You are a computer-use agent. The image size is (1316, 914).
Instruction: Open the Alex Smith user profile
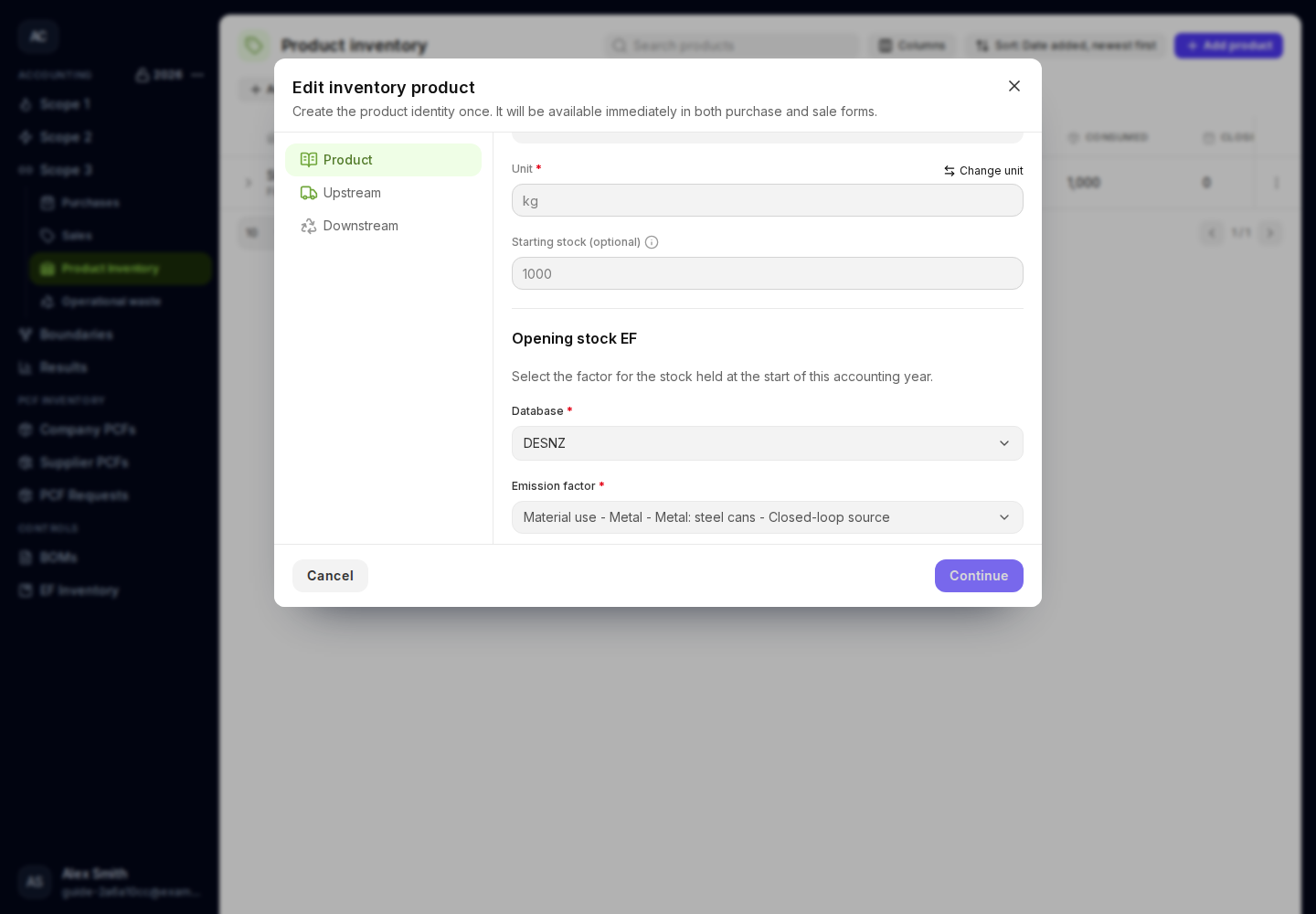[111, 882]
